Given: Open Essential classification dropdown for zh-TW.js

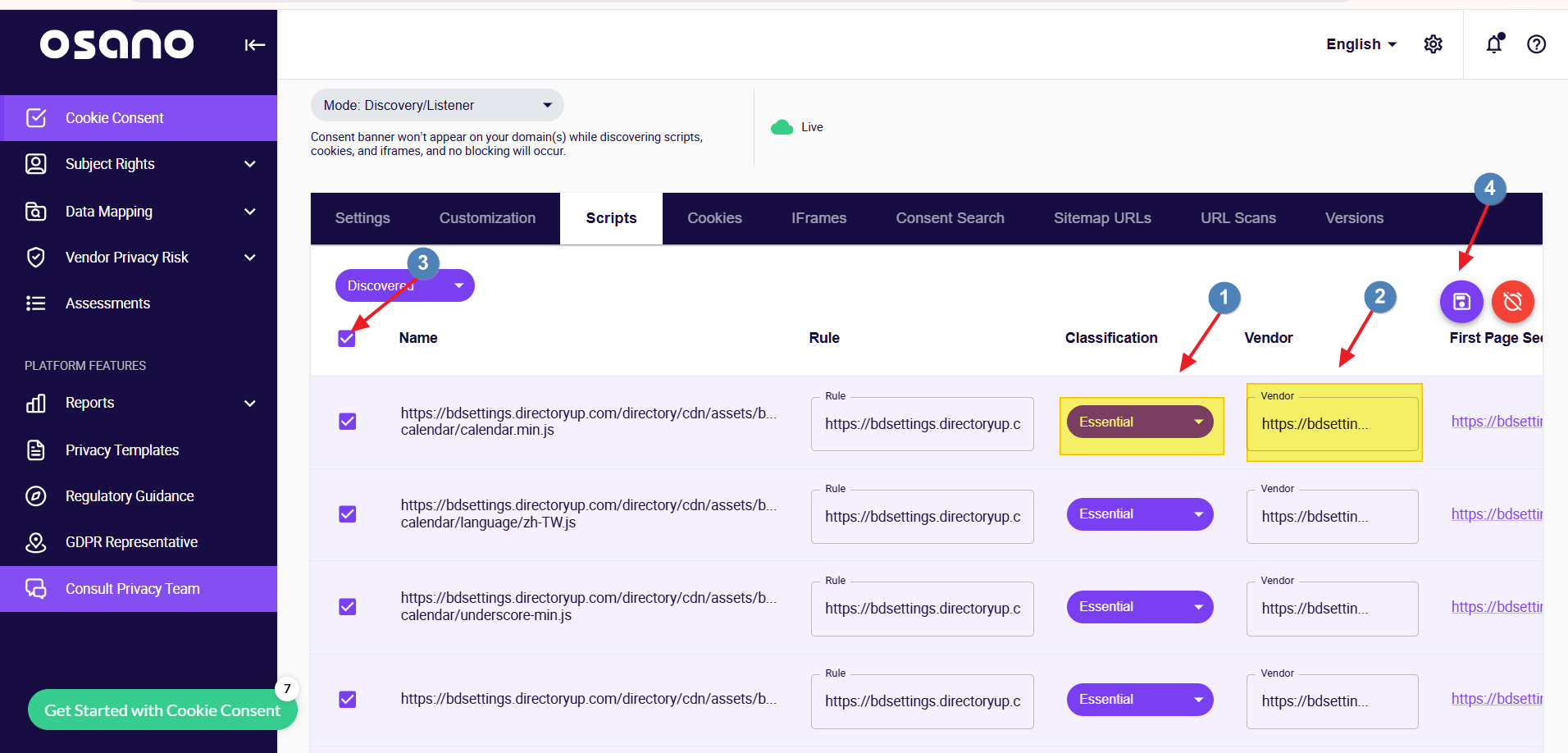Looking at the screenshot, I should coord(1140,514).
